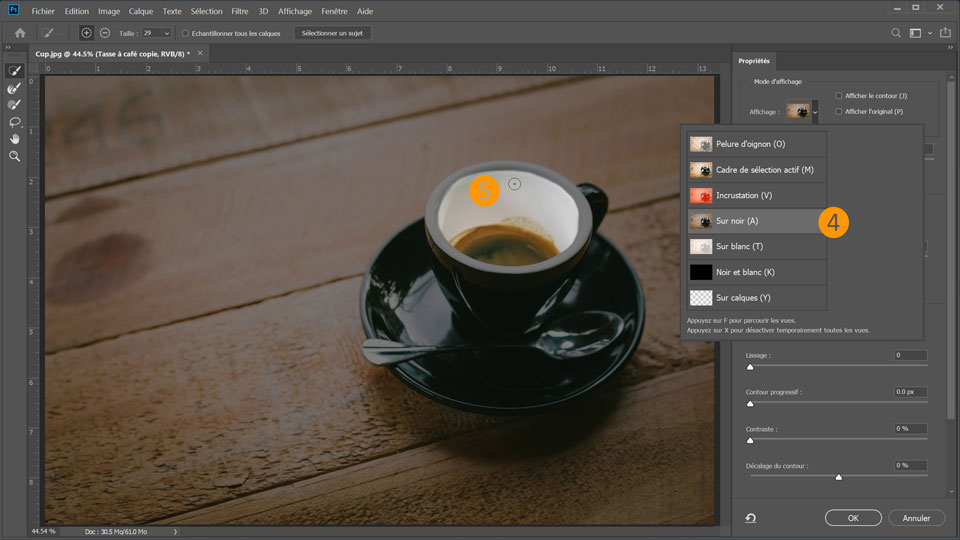Screen dimensions: 960x540
Task: Click the Décalage du contour slider handle
Action: tap(838, 477)
